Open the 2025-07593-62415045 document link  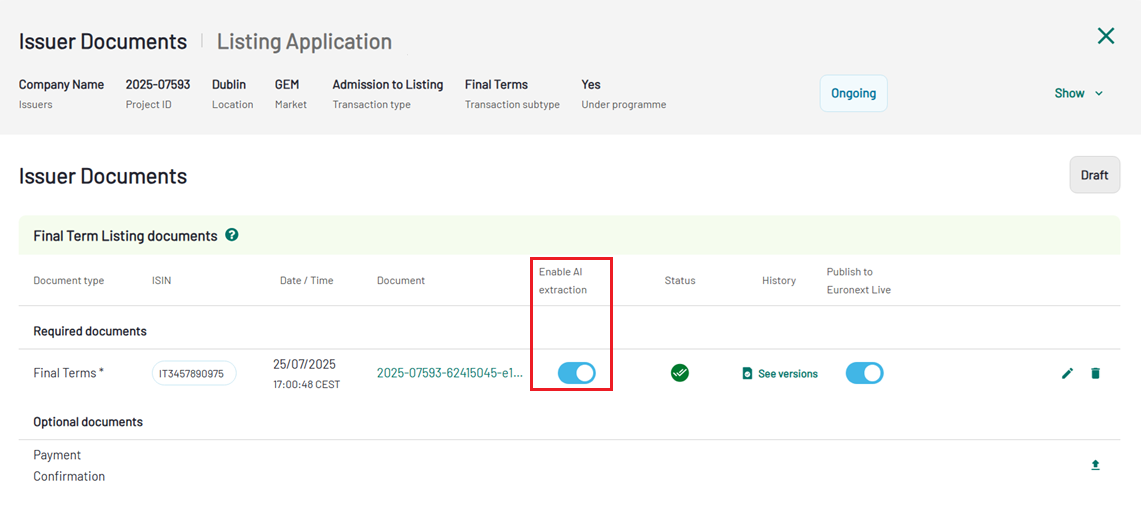pos(450,373)
